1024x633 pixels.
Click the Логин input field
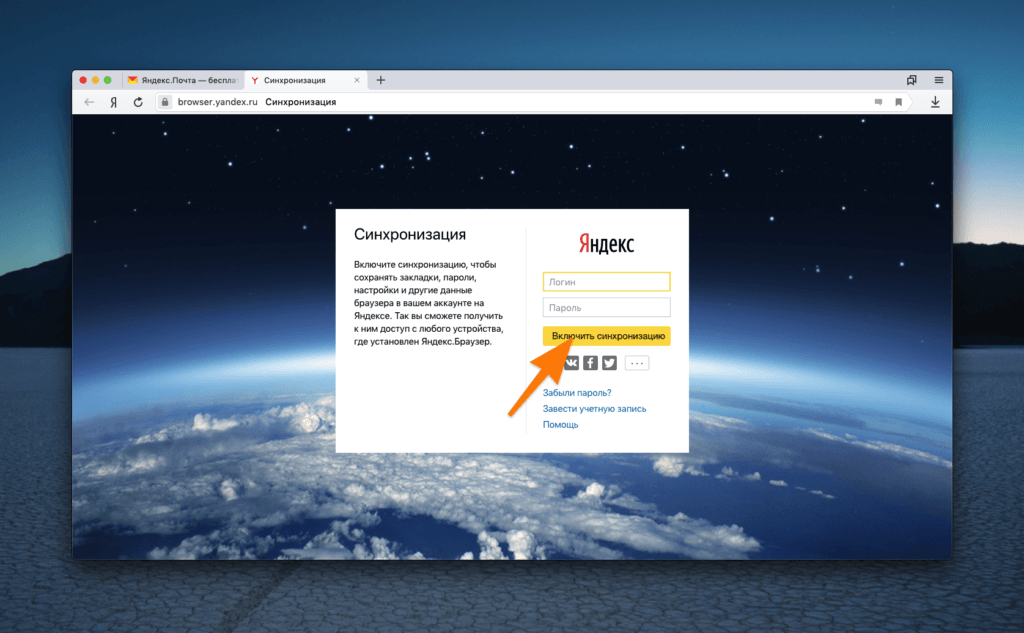point(607,282)
